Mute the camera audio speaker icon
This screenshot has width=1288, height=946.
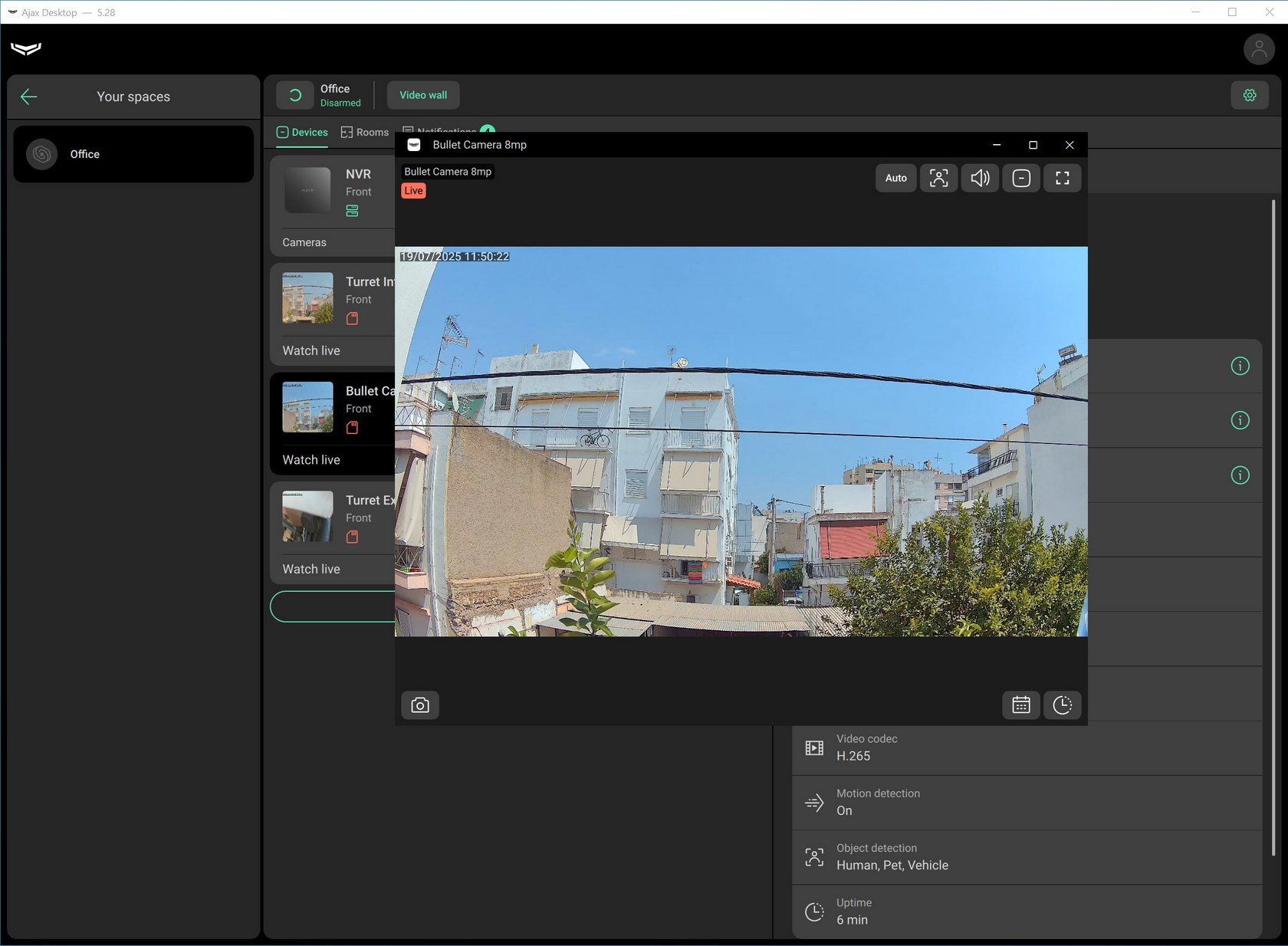pyautogui.click(x=980, y=178)
